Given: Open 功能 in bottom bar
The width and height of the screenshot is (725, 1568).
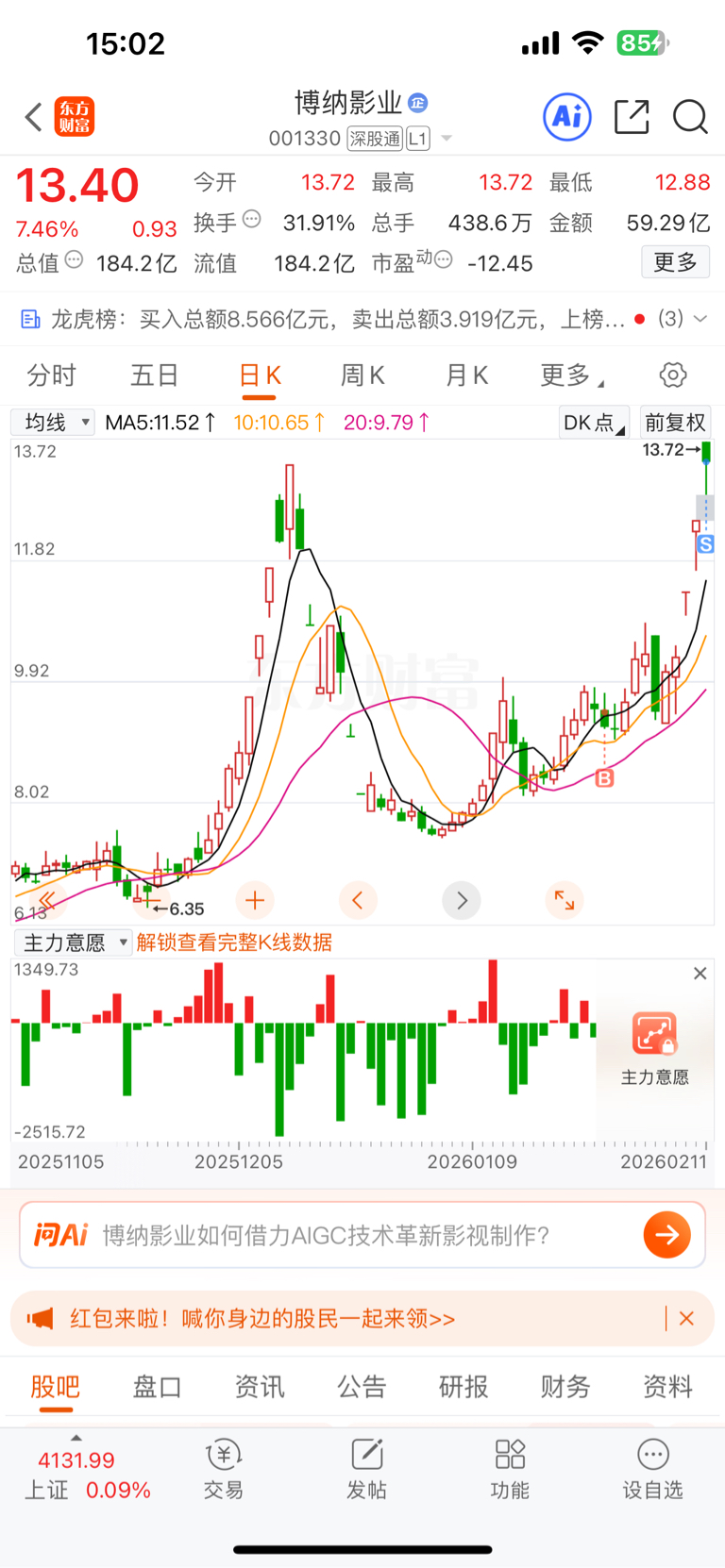Looking at the screenshot, I should tap(510, 1470).
